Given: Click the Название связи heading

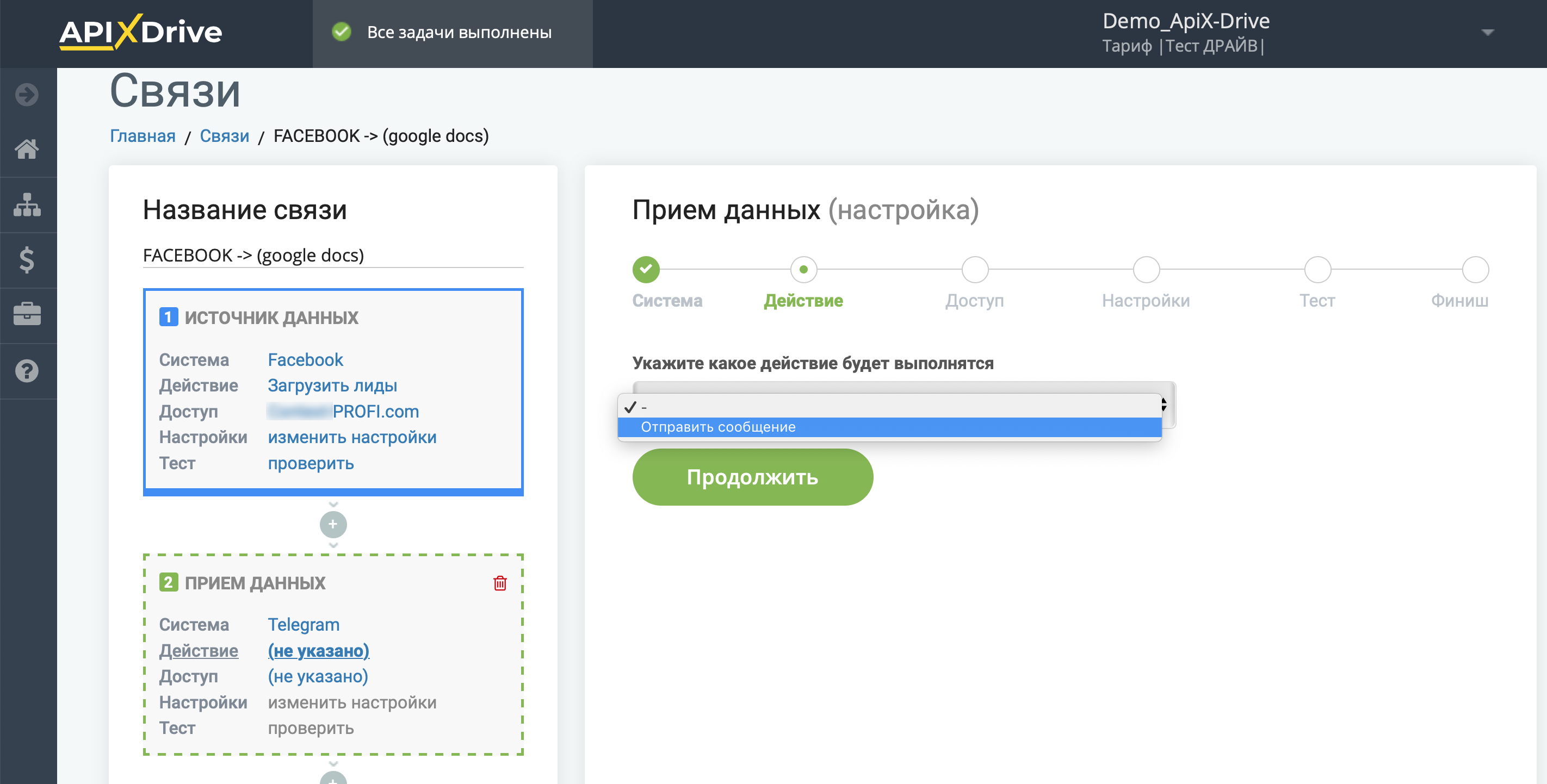Looking at the screenshot, I should (244, 209).
